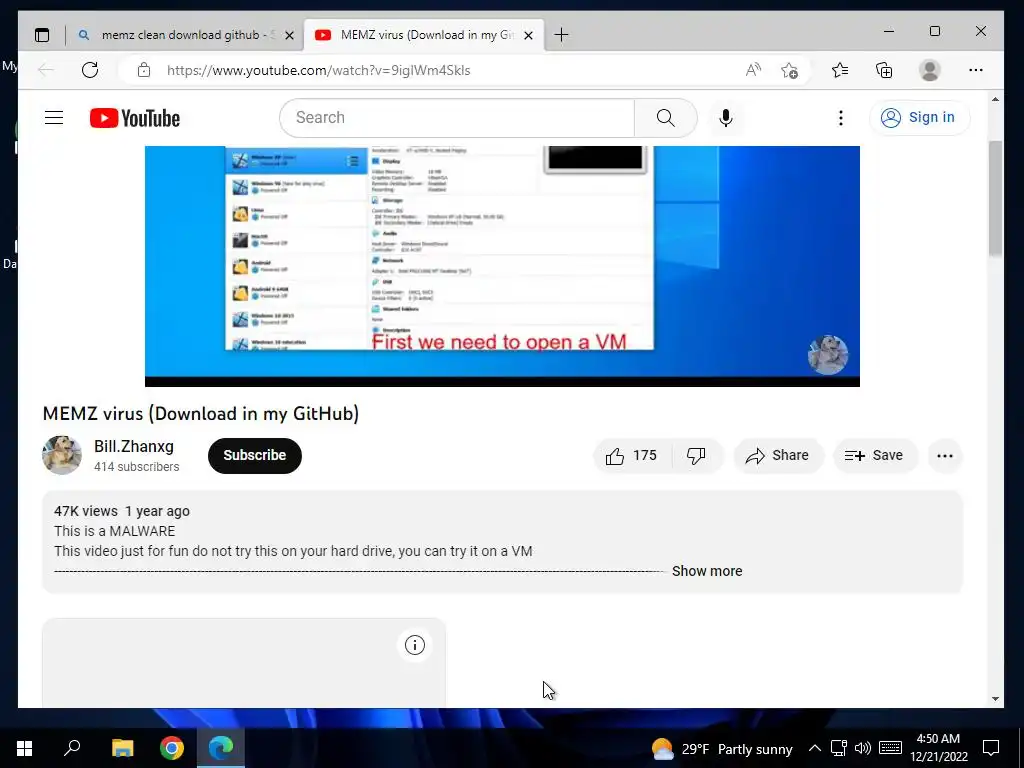Close the MEMZ virus YouTube tab

click(529, 35)
